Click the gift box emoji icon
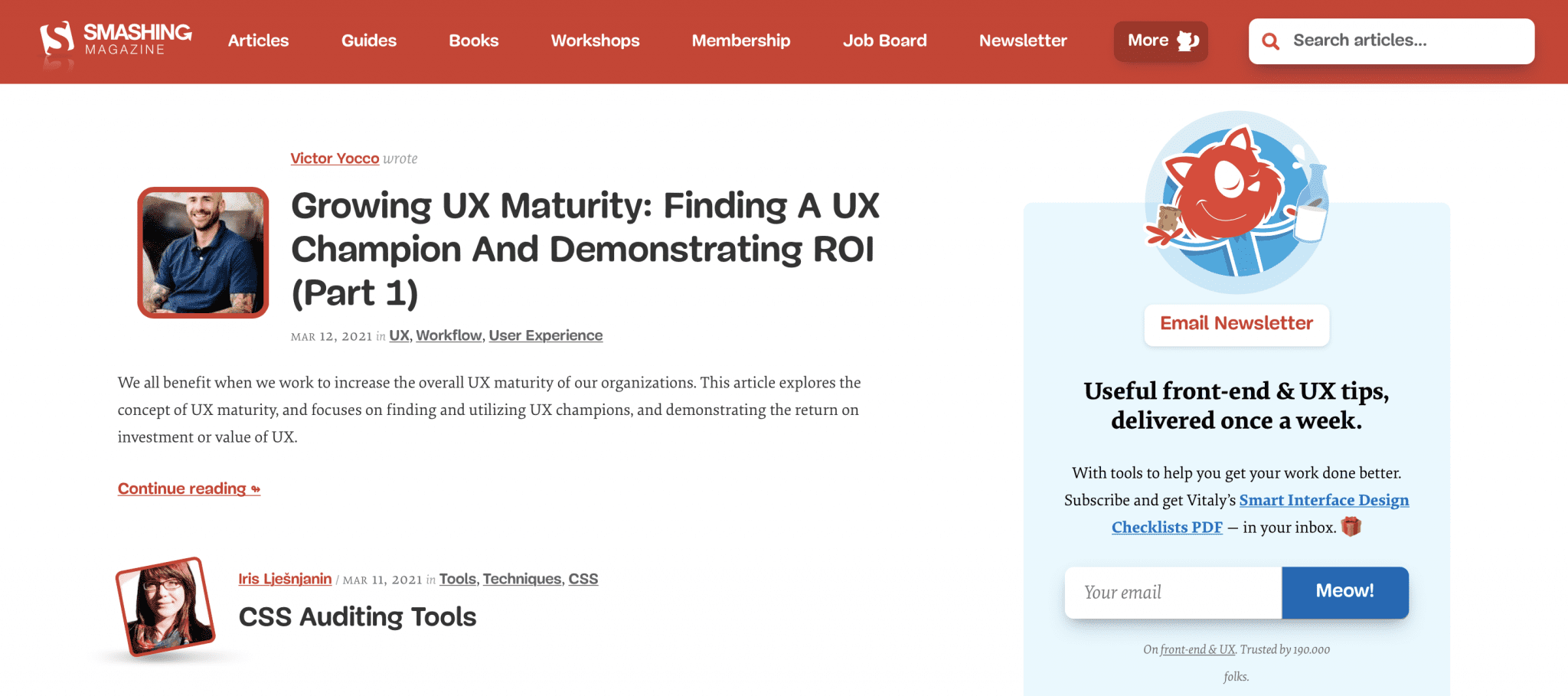Image resolution: width=1568 pixels, height=696 pixels. click(1351, 527)
